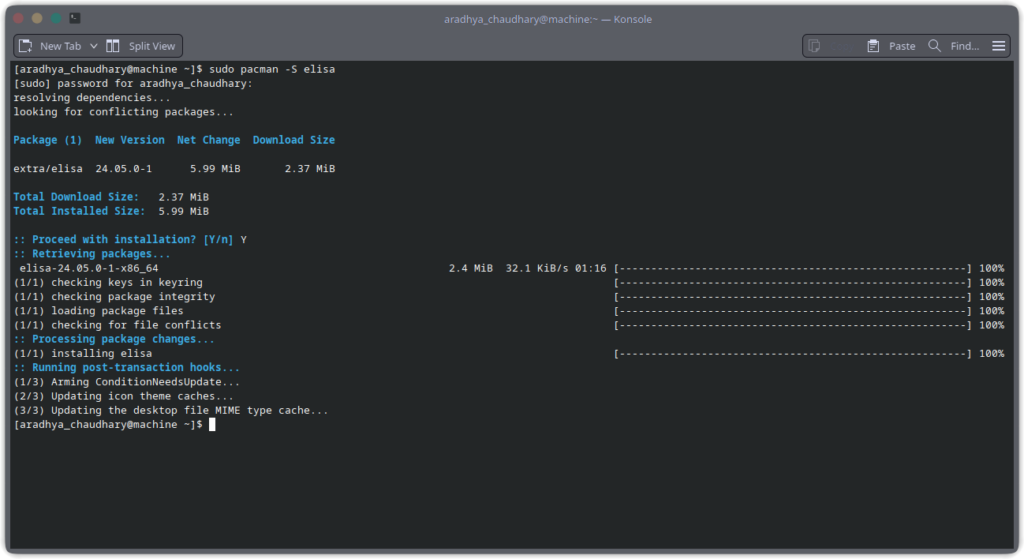The width and height of the screenshot is (1024, 559).
Task: Click 'elisa-24.05.0-1-x86_64' download entry
Action: (89, 268)
